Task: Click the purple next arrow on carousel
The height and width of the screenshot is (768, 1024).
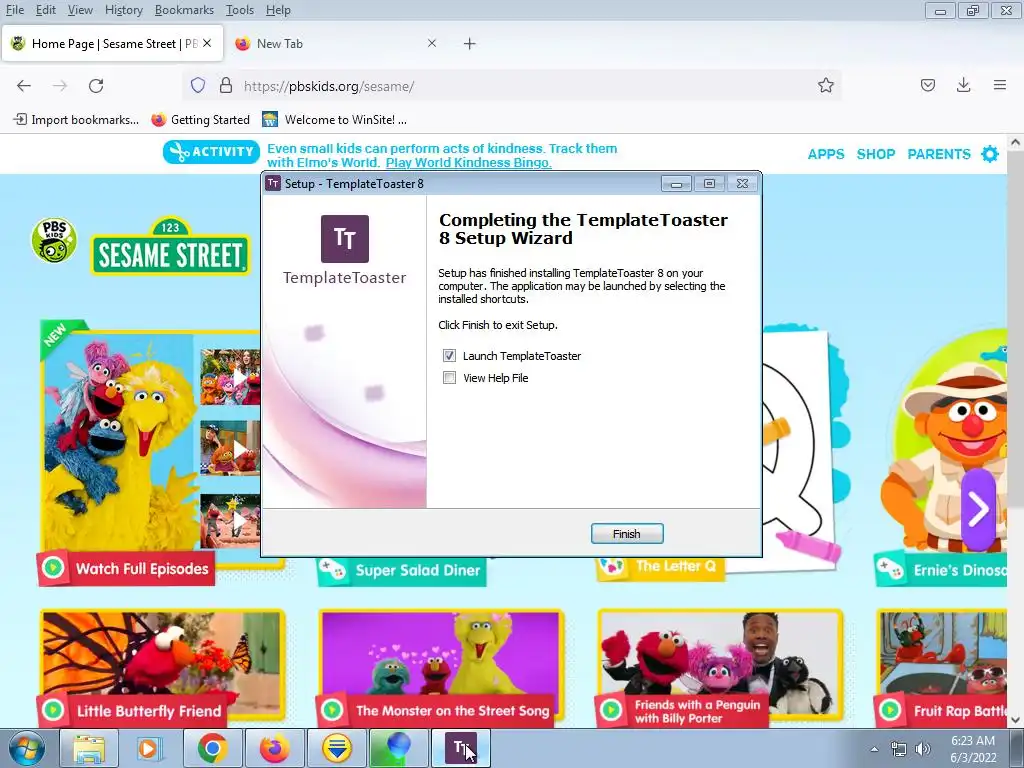Action: tap(978, 509)
